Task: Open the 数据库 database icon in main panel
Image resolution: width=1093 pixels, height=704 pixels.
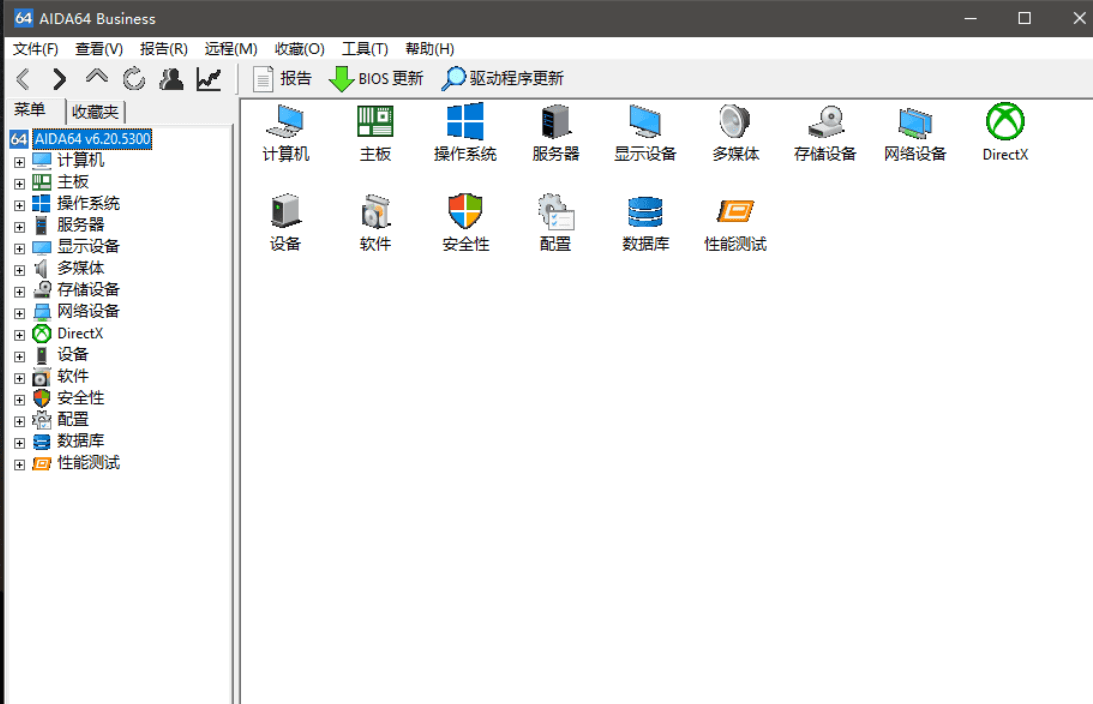Action: [x=645, y=223]
